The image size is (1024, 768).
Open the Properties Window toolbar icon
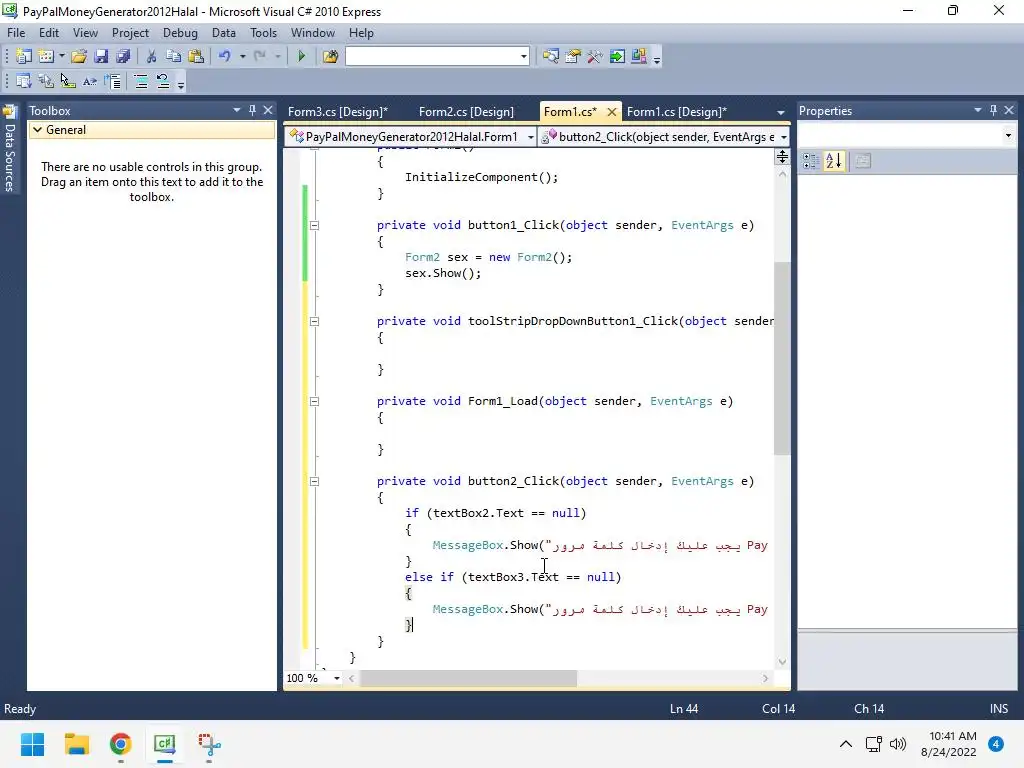pyautogui.click(x=573, y=57)
